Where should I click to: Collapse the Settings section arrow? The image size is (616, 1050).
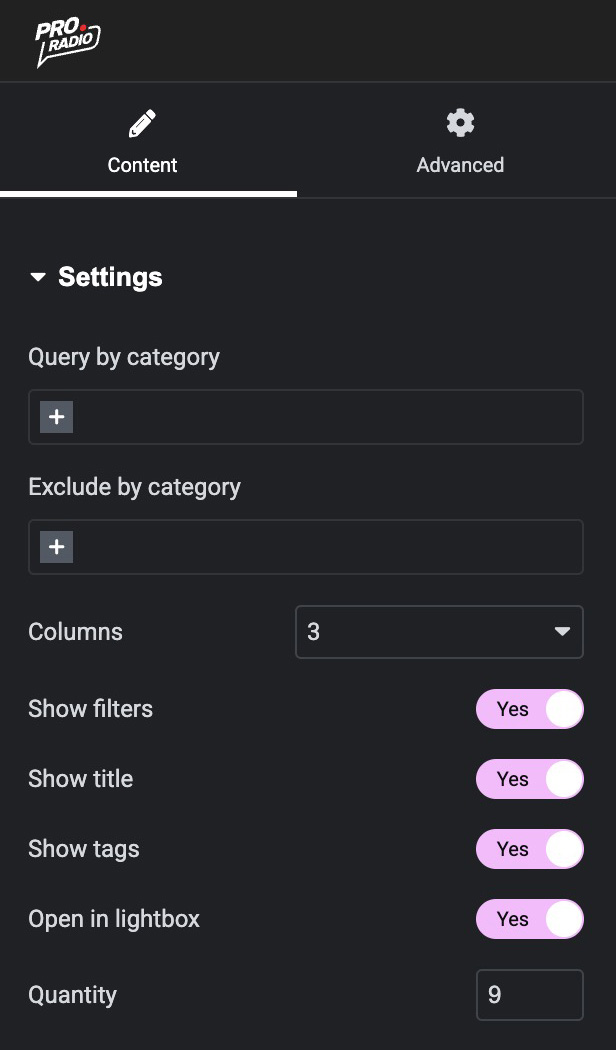point(38,277)
